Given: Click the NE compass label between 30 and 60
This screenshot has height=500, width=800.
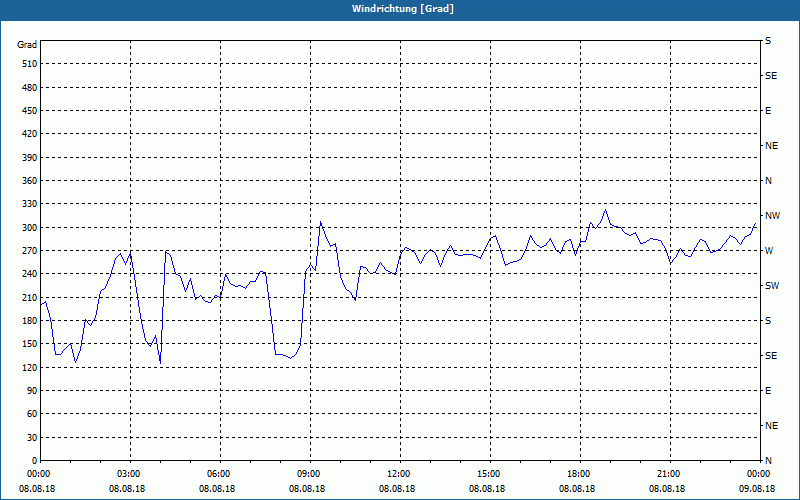Looking at the screenshot, I should tap(771, 426).
